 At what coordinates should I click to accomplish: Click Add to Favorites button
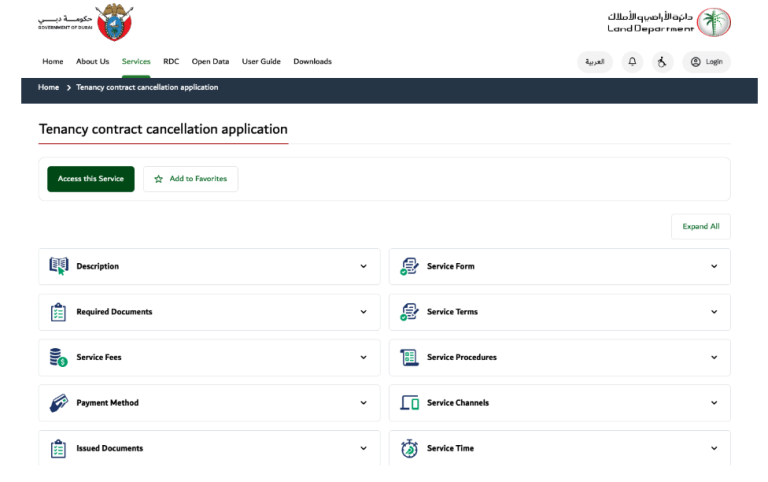pyautogui.click(x=190, y=179)
